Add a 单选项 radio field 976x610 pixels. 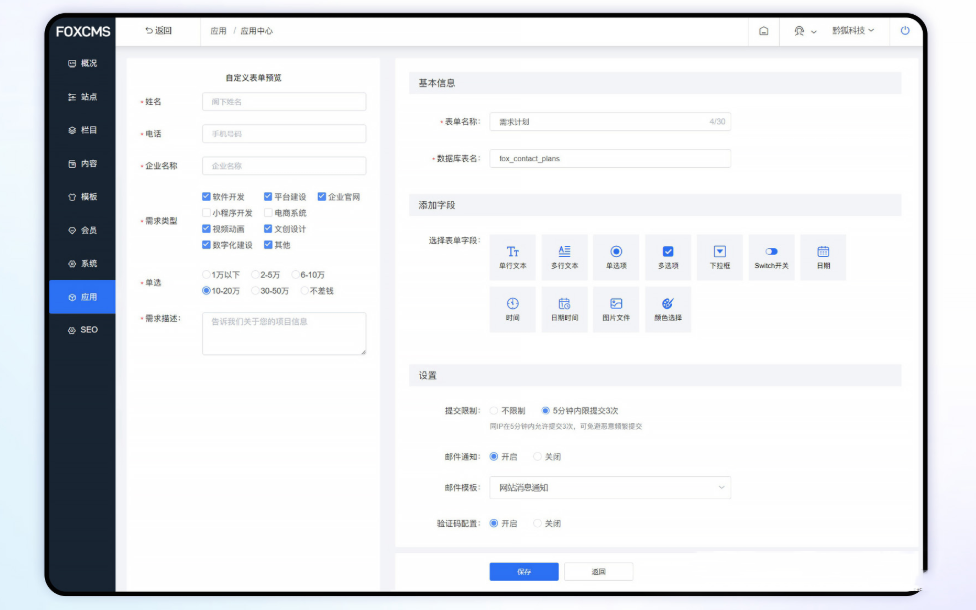point(617,257)
